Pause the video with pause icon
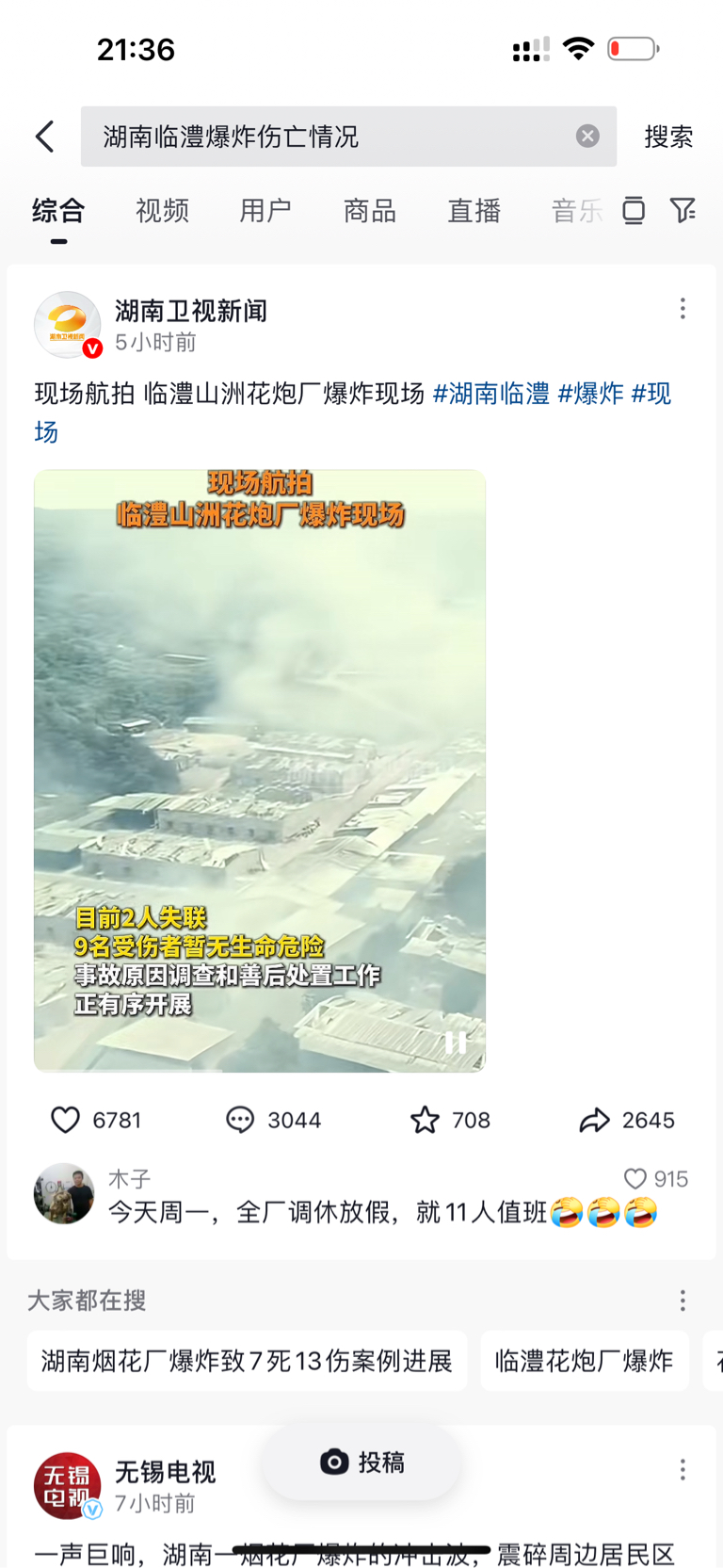This screenshot has width=723, height=1568. pyautogui.click(x=456, y=1043)
